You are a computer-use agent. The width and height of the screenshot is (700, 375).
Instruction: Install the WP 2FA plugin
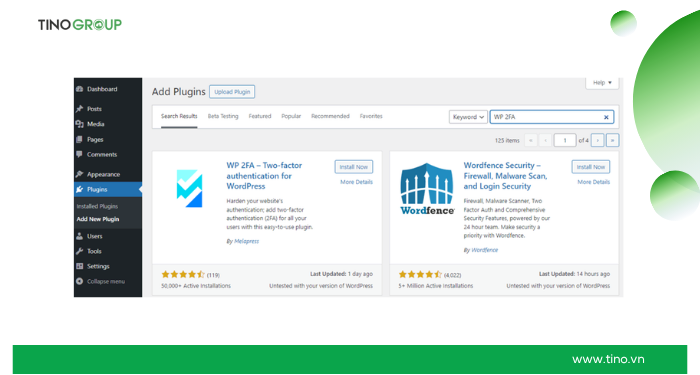(x=354, y=167)
